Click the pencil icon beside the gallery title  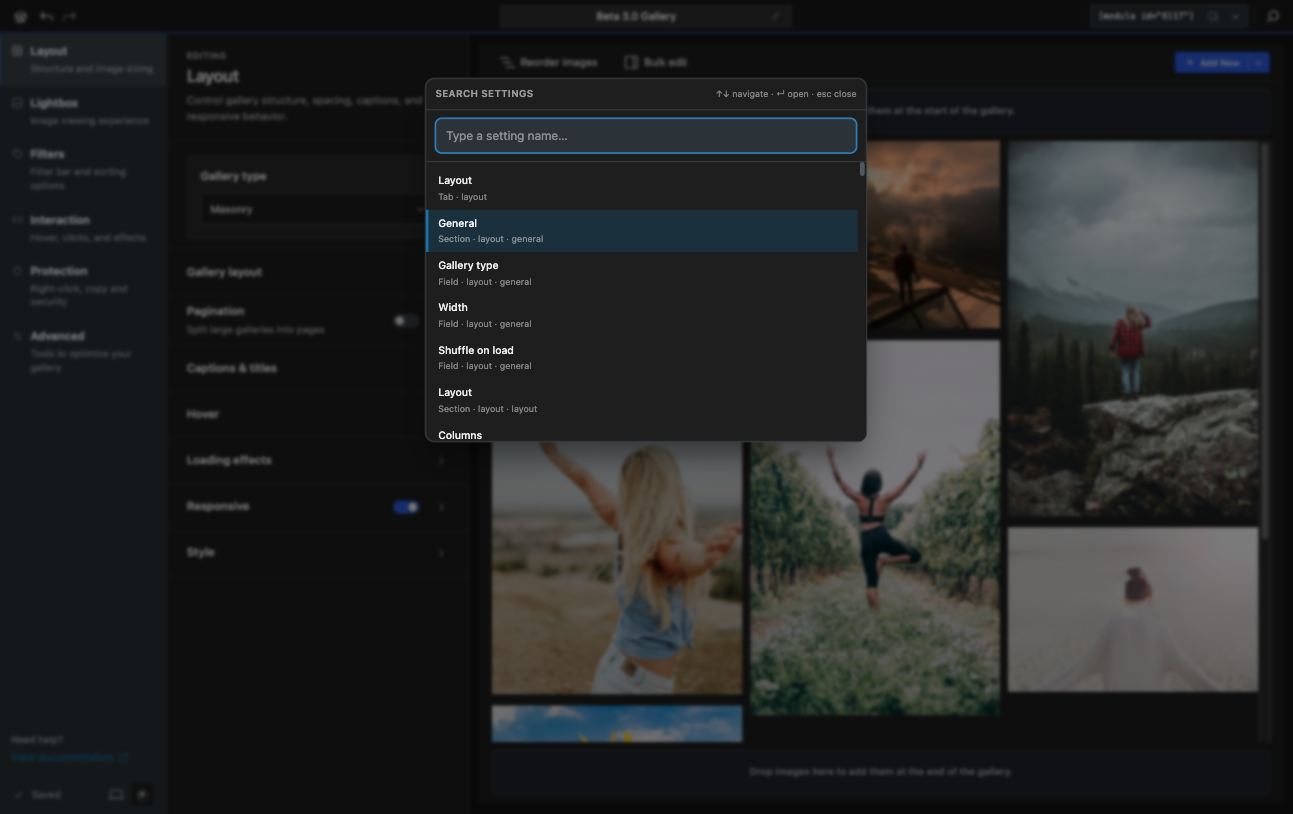(x=775, y=16)
